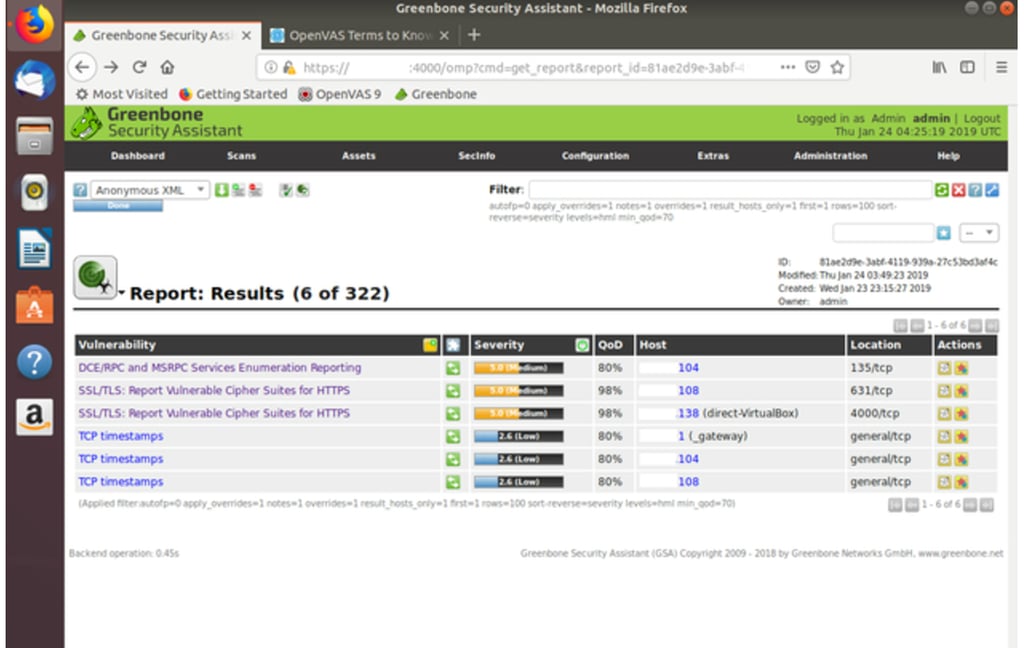Add report to assets icon
This screenshot has height=648, width=1024.
(238, 190)
